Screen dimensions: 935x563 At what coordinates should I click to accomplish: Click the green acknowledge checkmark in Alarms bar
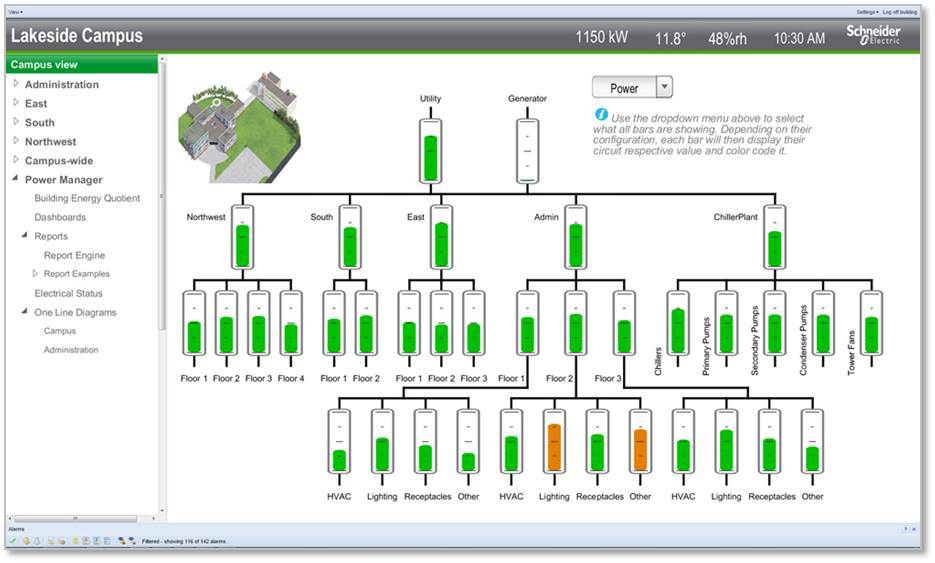pyautogui.click(x=12, y=541)
